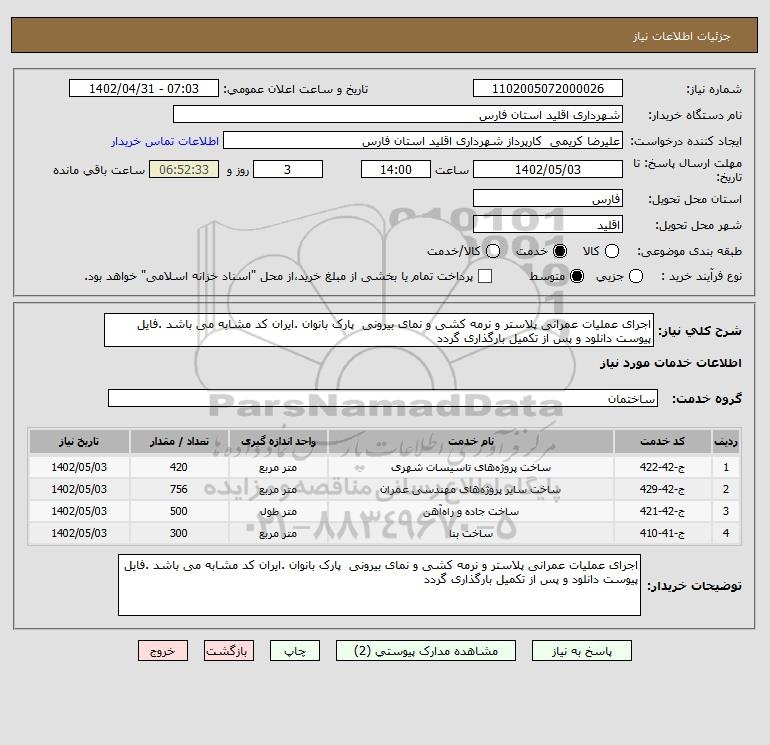This screenshot has height=745, width=770.
Task: Click service code ج-41-410
Action: point(662,533)
